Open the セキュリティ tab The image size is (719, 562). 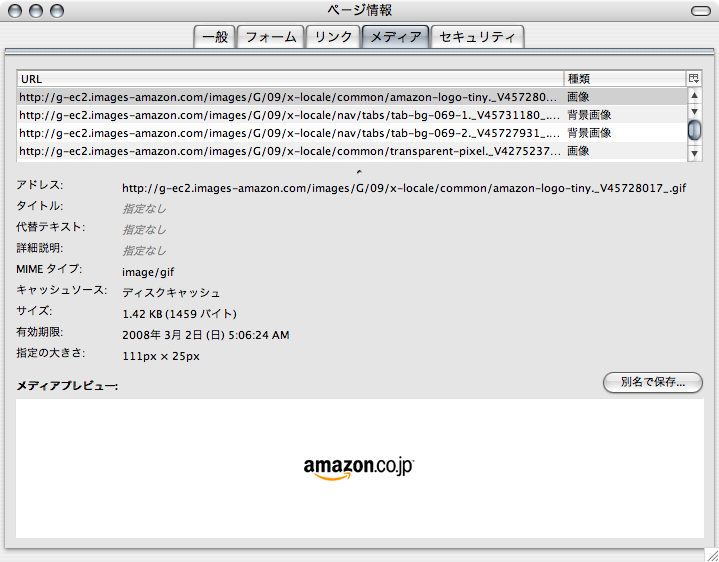click(477, 37)
